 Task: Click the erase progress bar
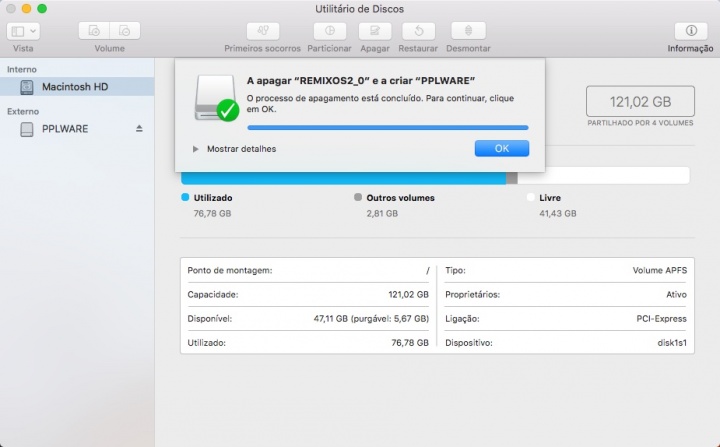point(387,128)
